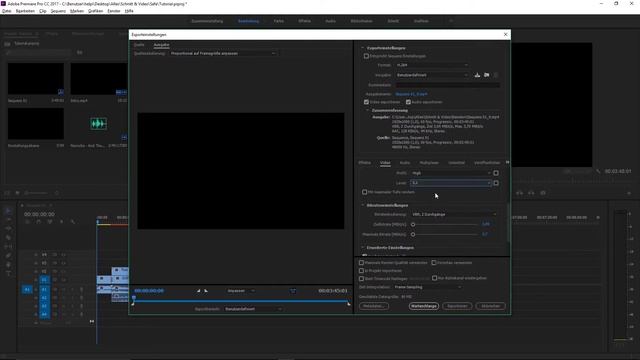
Task: Select the Selection tool in the tools panel
Action: pos(8,211)
